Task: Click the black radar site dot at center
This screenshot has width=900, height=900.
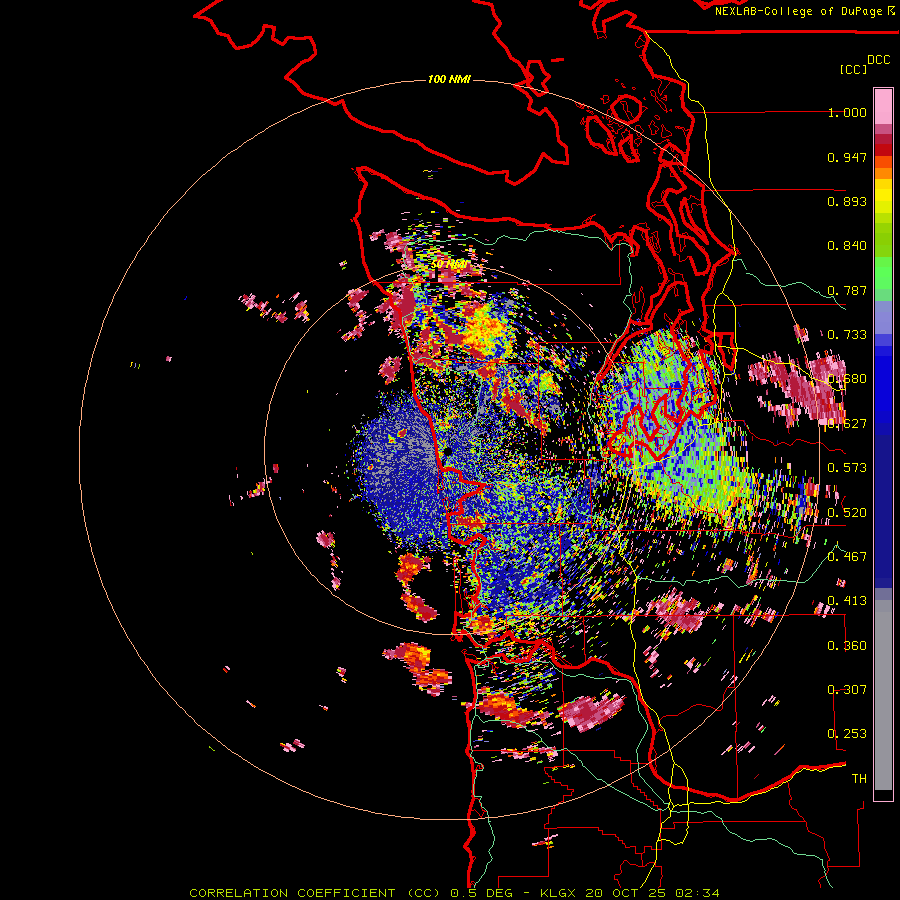Action: 448,452
